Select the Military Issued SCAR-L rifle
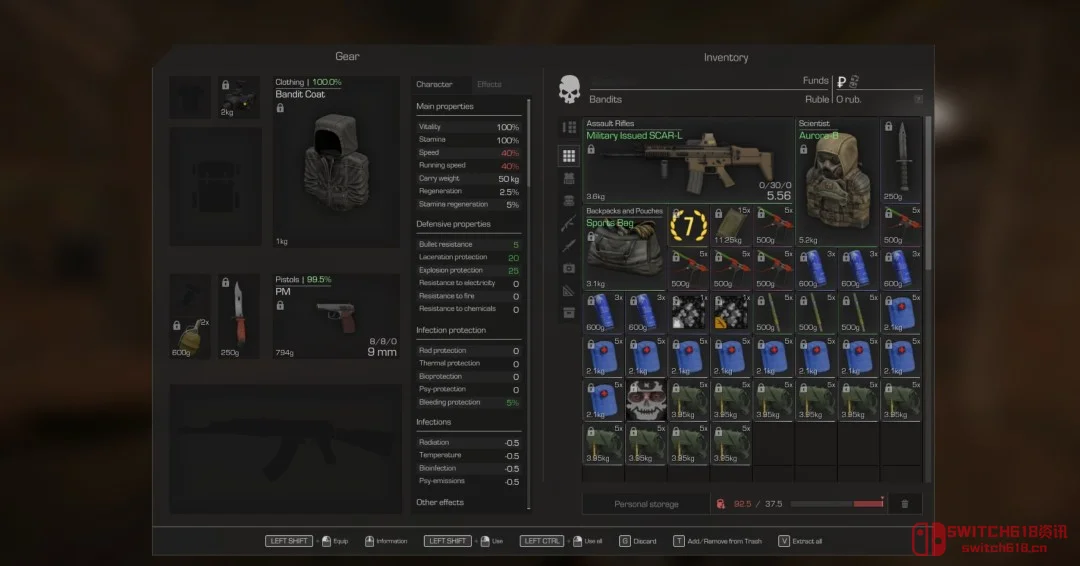The height and width of the screenshot is (566, 1080). coord(688,160)
